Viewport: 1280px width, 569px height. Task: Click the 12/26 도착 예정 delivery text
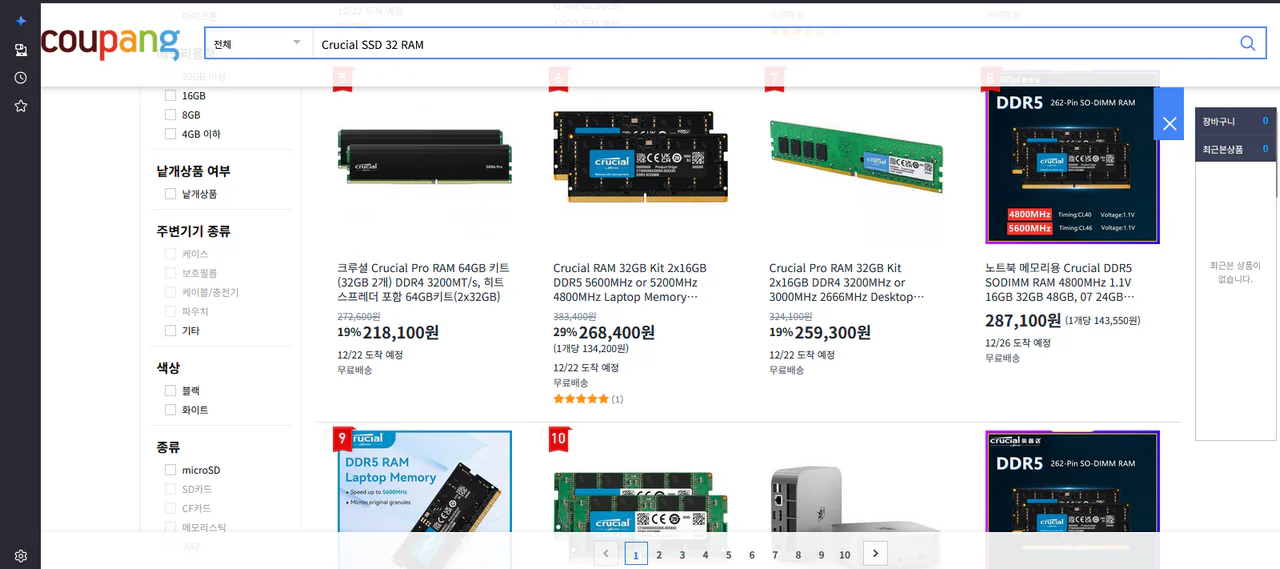point(1018,343)
